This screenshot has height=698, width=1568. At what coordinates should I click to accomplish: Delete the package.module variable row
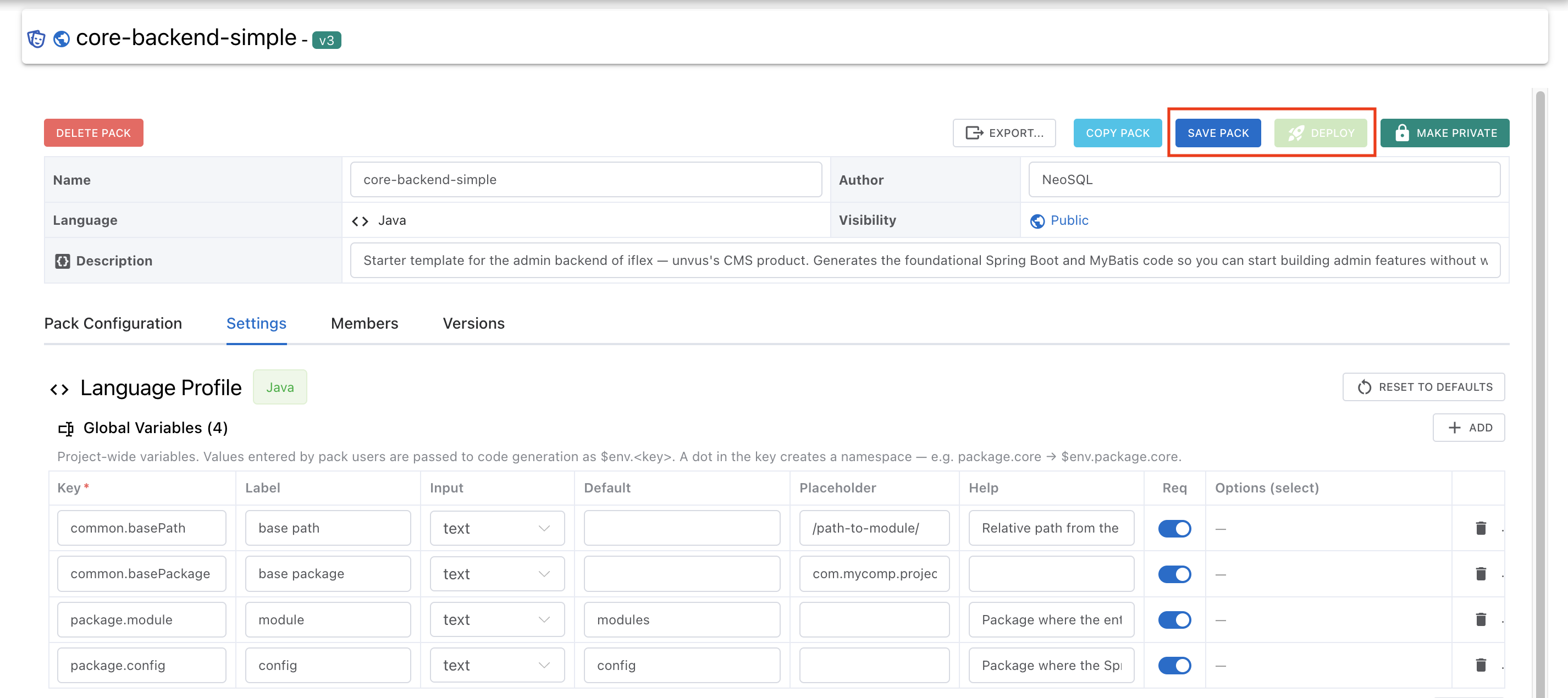[1481, 619]
